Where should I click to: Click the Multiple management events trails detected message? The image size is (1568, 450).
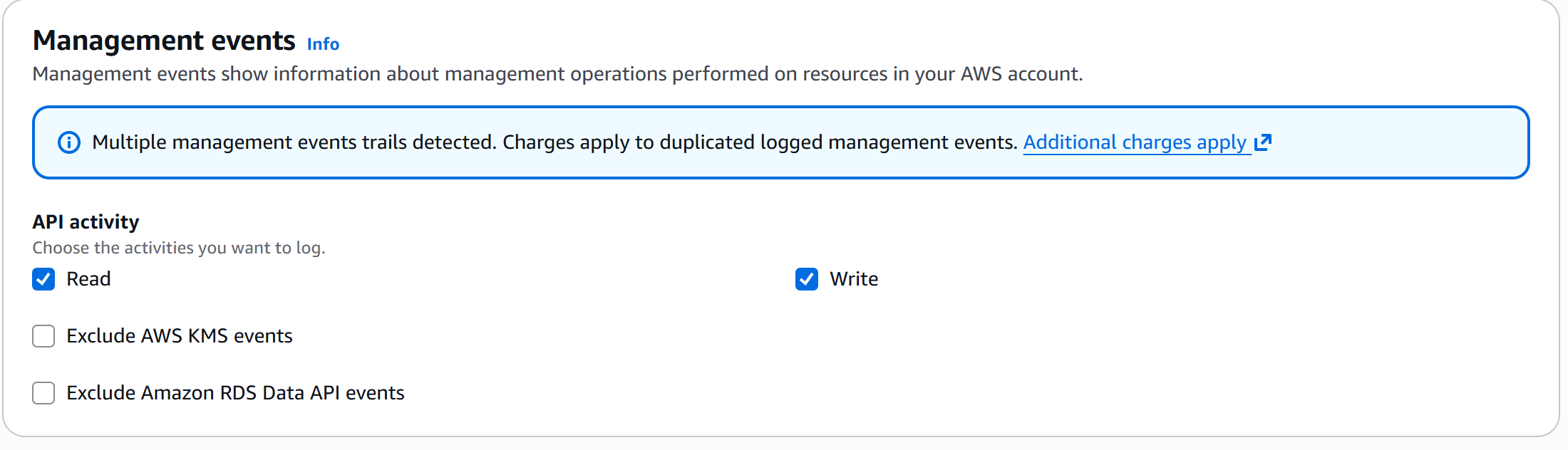coord(294,142)
